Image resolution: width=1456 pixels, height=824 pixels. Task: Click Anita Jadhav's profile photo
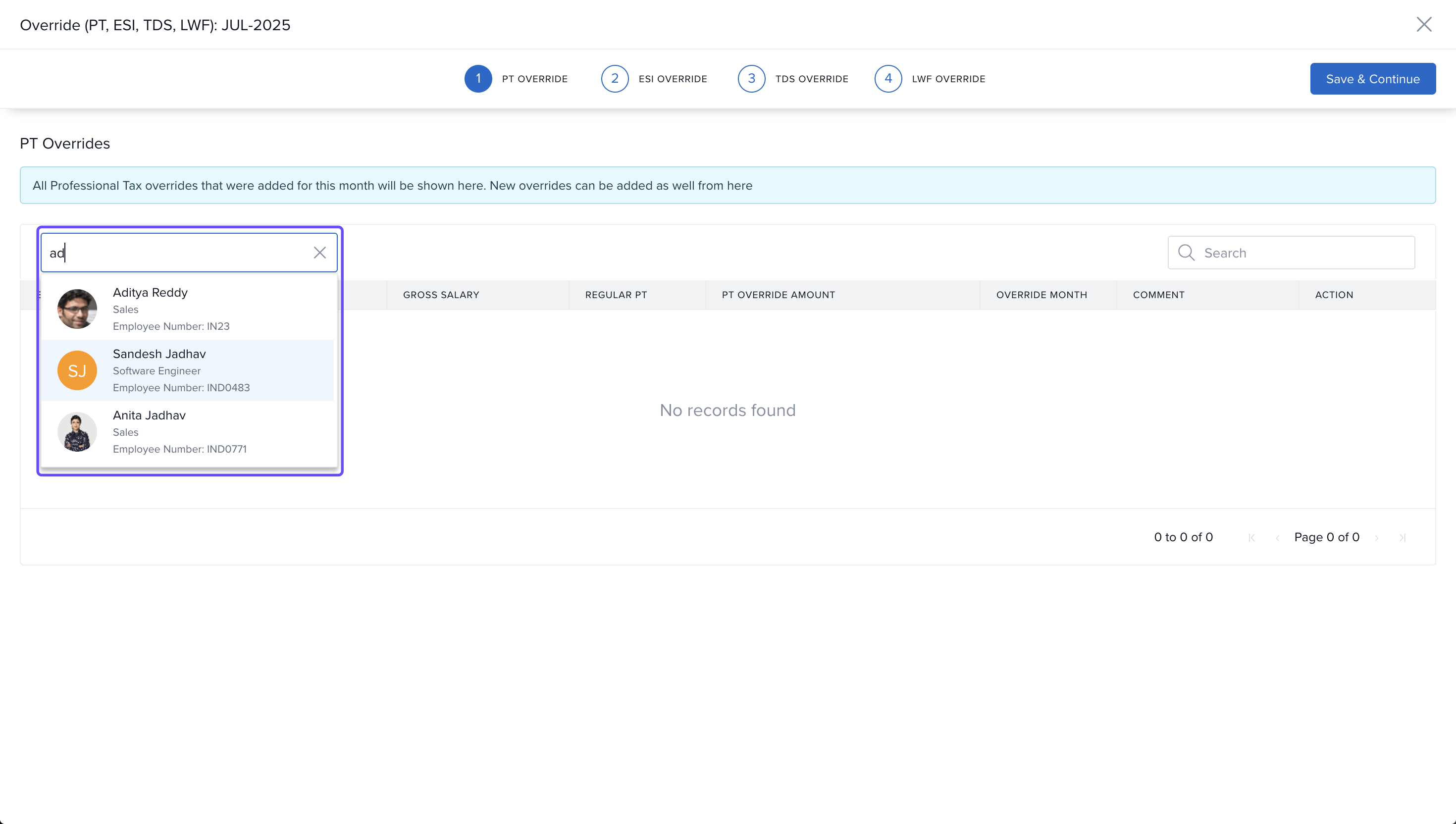[x=77, y=431]
